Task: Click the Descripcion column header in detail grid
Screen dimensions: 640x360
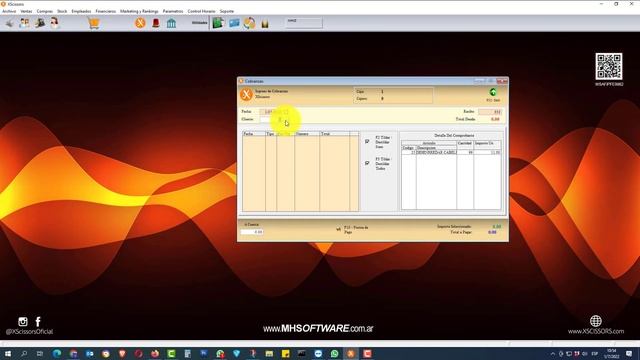Action: 436,148
